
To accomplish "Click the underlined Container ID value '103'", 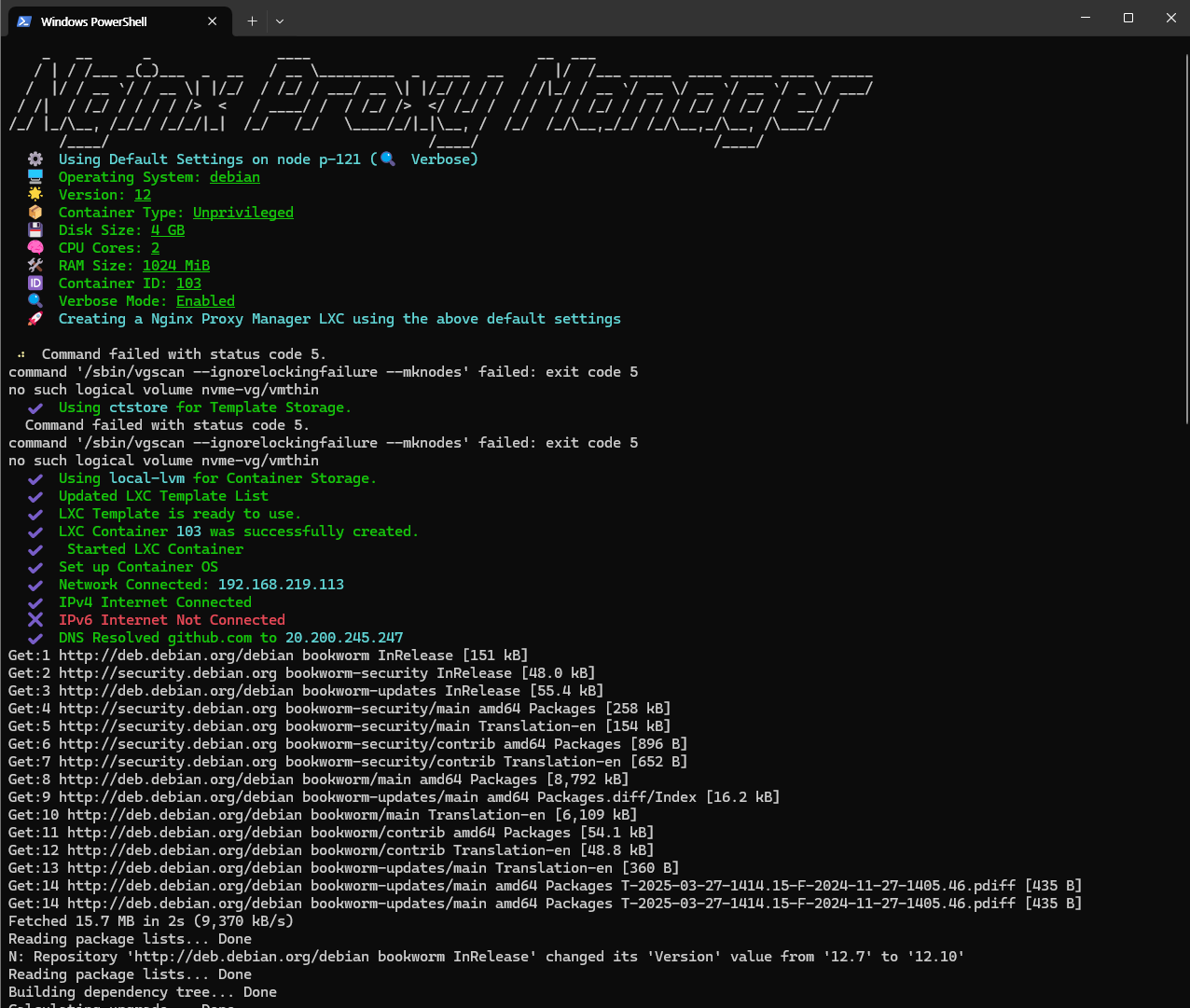I will point(188,283).
